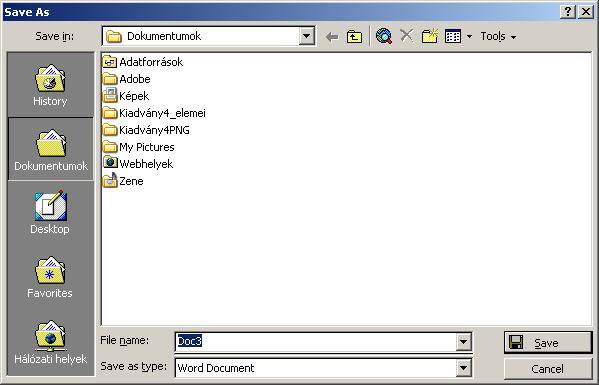Expand the Save in folder dropdown
599x385 pixels.
pyautogui.click(x=306, y=36)
